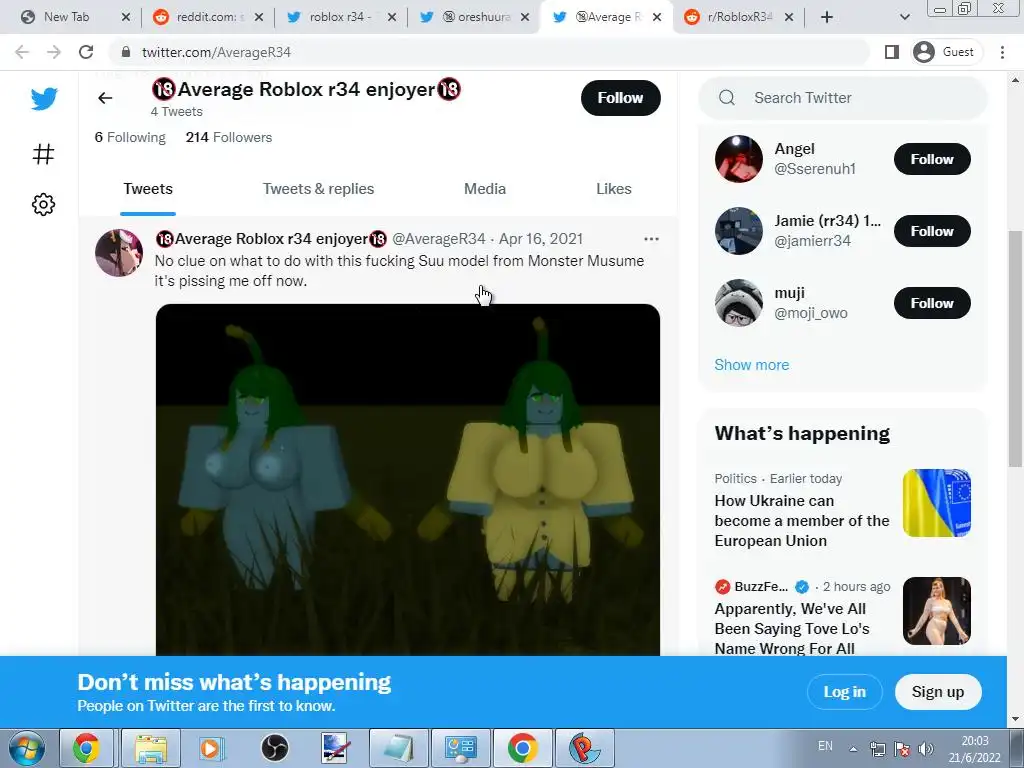Image resolution: width=1024 pixels, height=768 pixels.
Task: Open the 6 Following list
Action: 130,137
